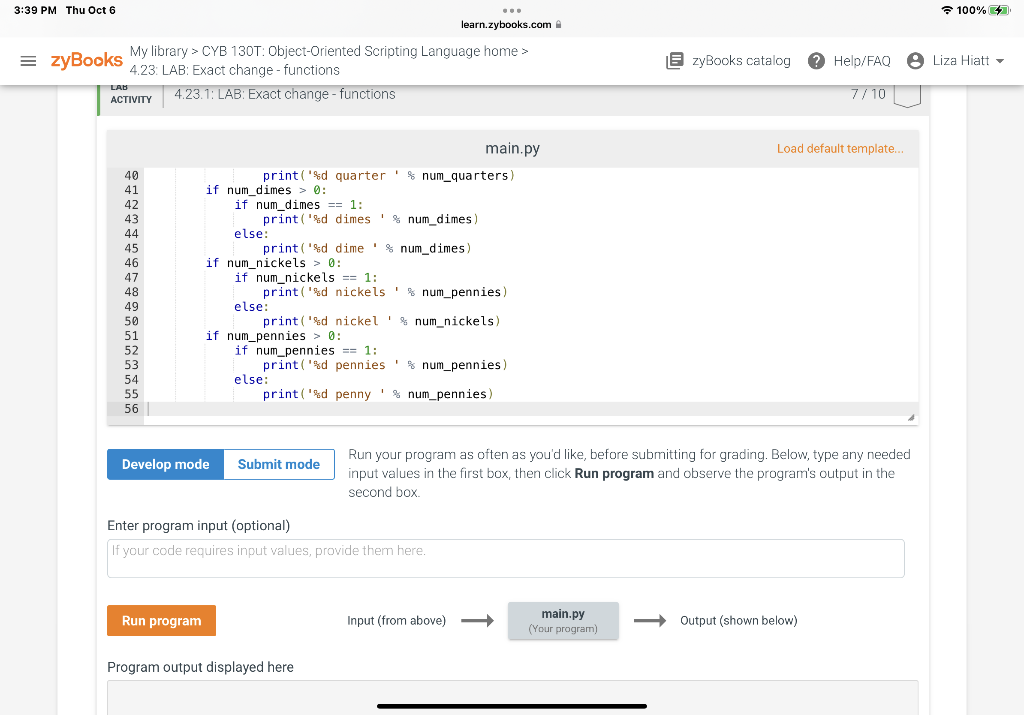Screen dimensions: 1024x715
Task: Click line 48 print '%d nickels' statement
Action: (x=385, y=292)
